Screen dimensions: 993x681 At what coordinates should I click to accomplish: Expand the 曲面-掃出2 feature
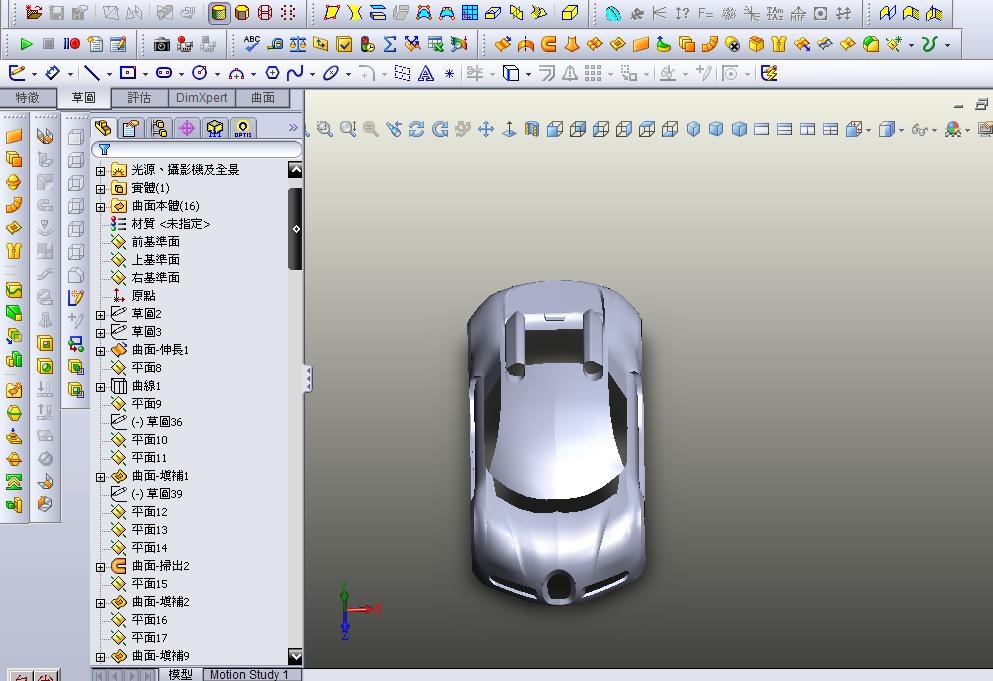(x=100, y=567)
